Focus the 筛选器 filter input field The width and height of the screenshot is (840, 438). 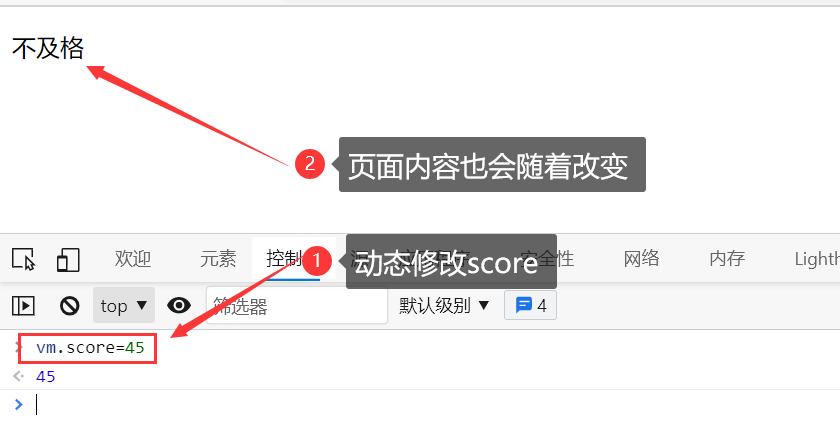tap(297, 306)
